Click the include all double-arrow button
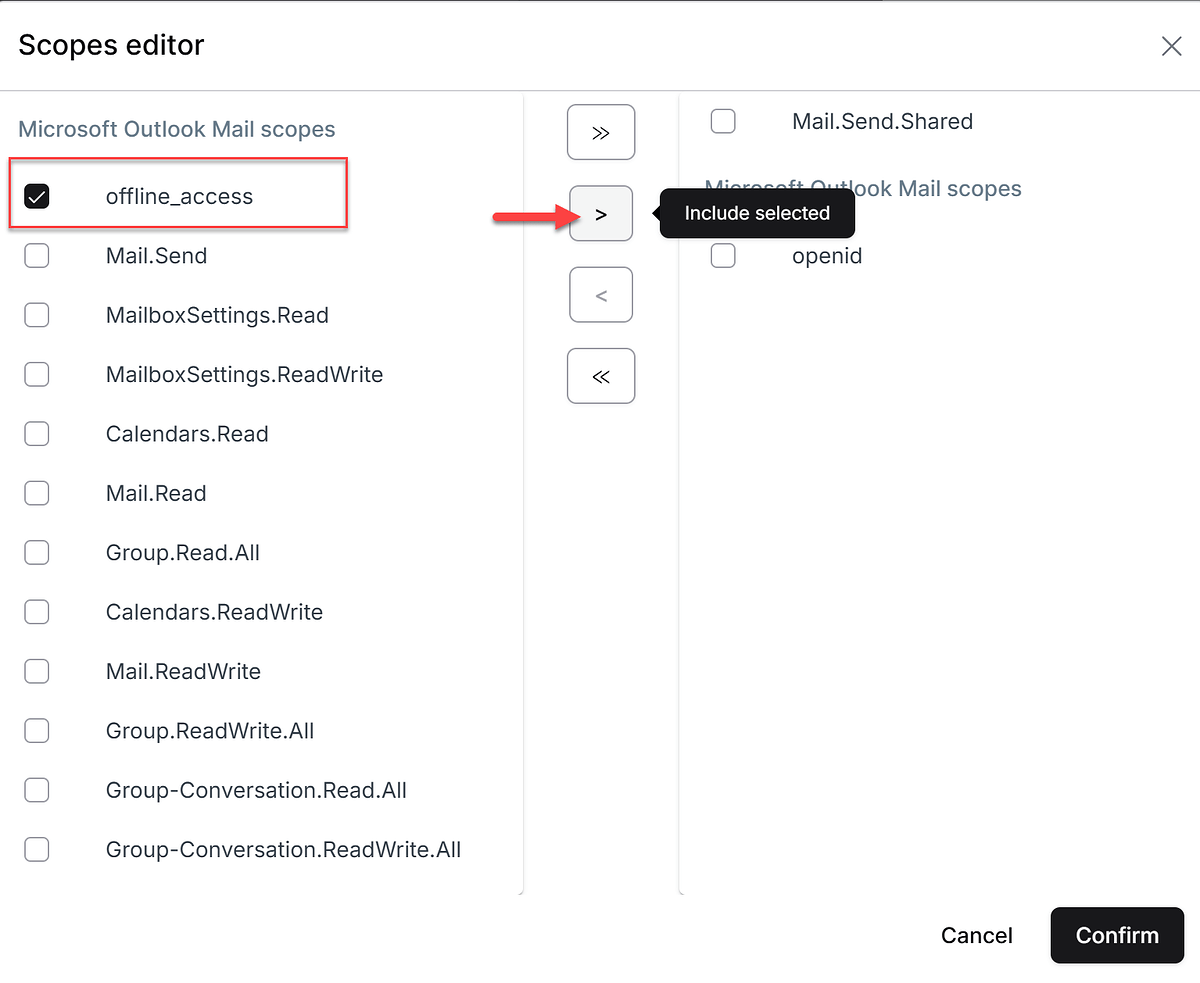Screen dimensions: 1200x983 [x=601, y=132]
